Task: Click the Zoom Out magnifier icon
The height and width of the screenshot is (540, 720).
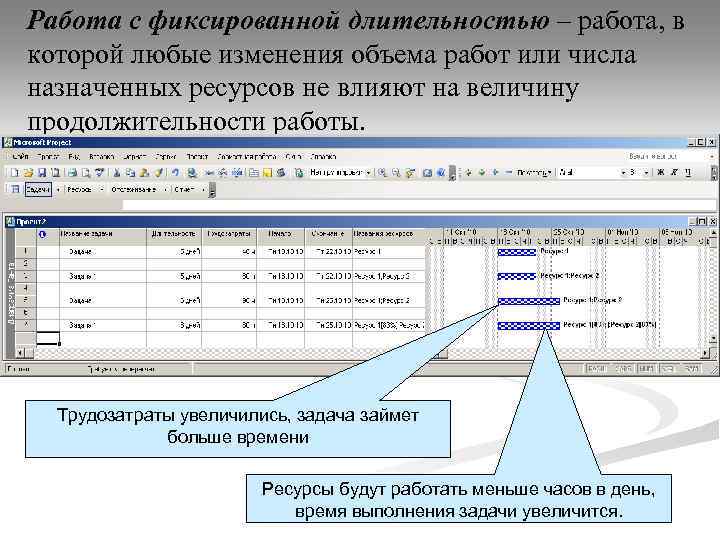Action: click(396, 173)
